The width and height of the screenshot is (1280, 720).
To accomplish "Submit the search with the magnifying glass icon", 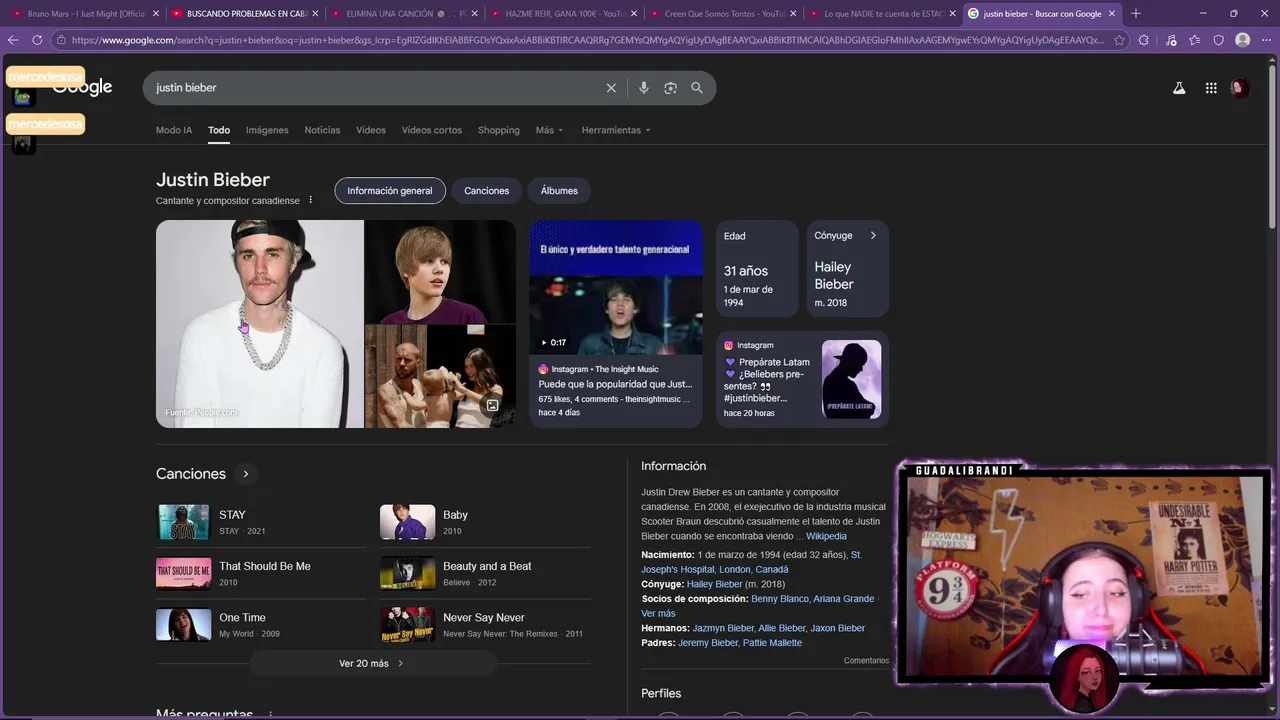I will tap(697, 88).
